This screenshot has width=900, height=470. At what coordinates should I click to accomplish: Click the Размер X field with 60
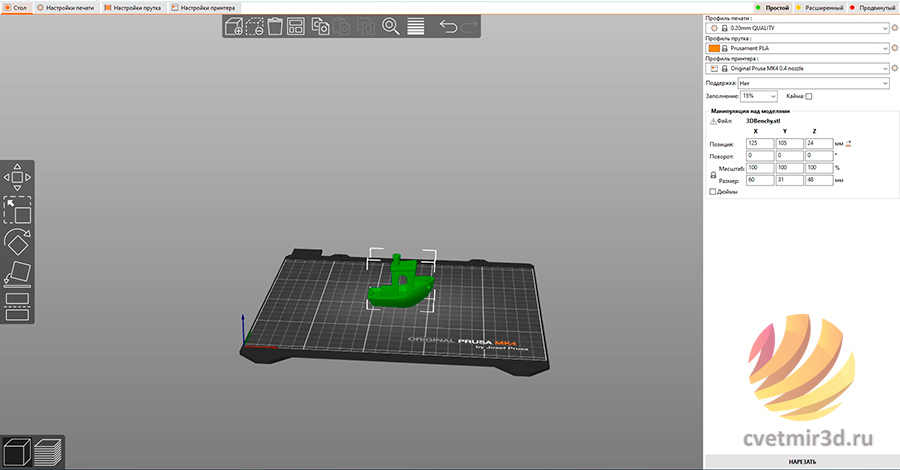(760, 180)
